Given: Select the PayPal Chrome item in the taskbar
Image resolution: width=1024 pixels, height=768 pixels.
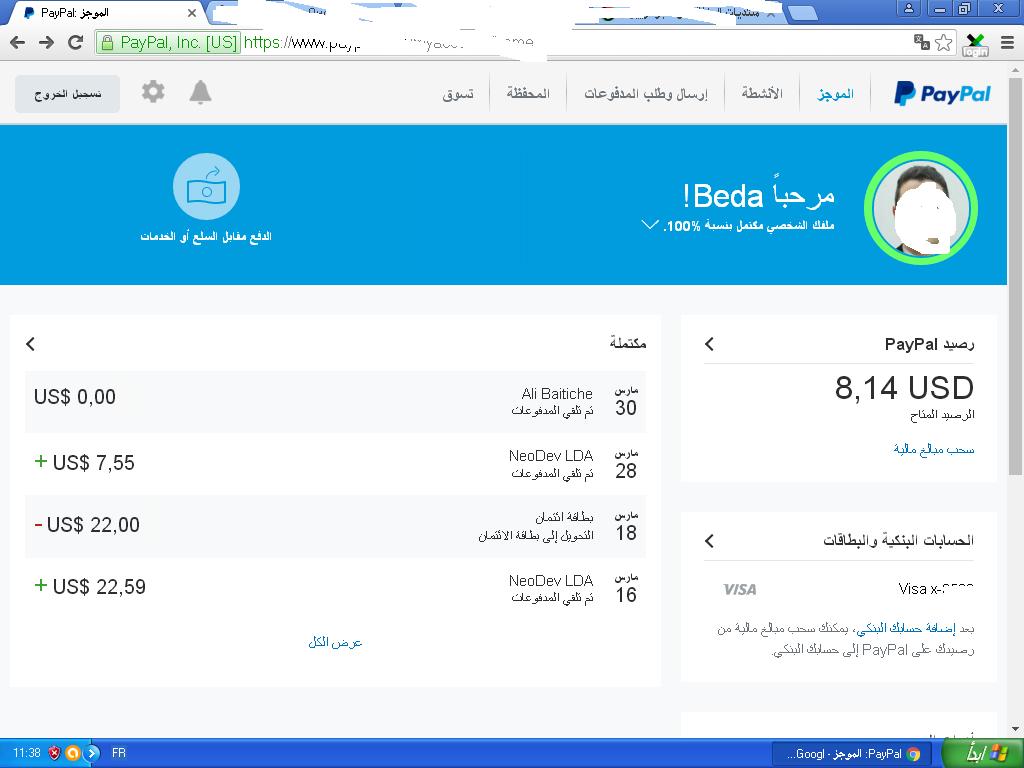Looking at the screenshot, I should pos(854,754).
